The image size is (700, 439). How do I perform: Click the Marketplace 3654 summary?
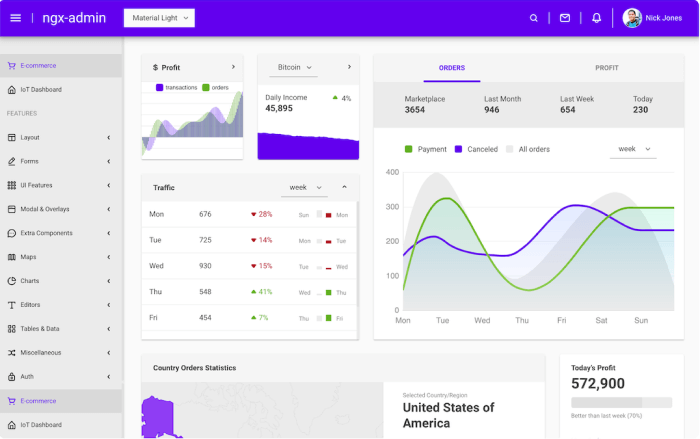click(425, 105)
